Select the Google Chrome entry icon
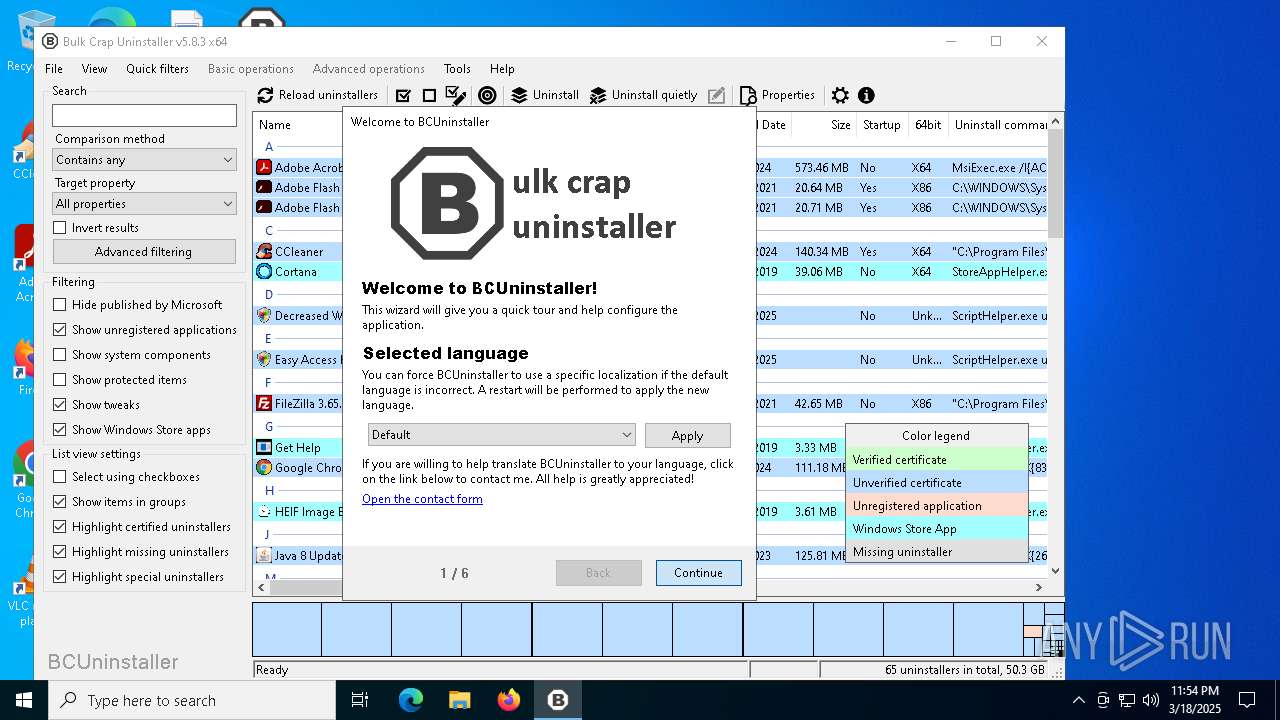1280x720 pixels. (x=264, y=468)
